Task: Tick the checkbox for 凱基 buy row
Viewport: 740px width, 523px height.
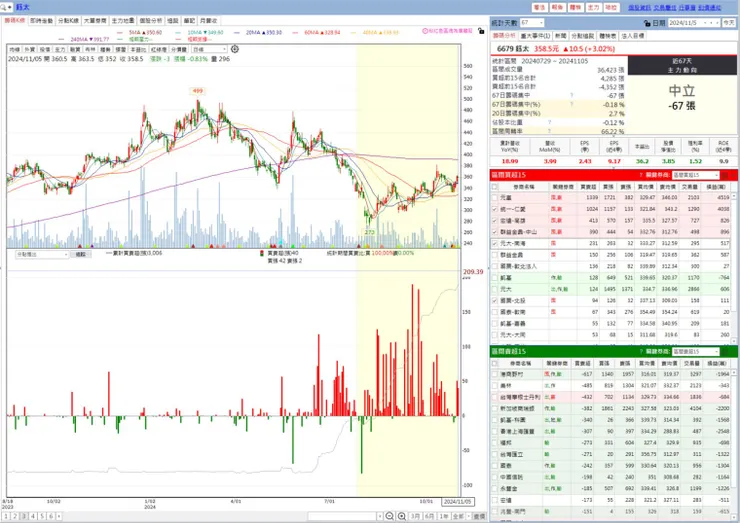Action: [495, 278]
